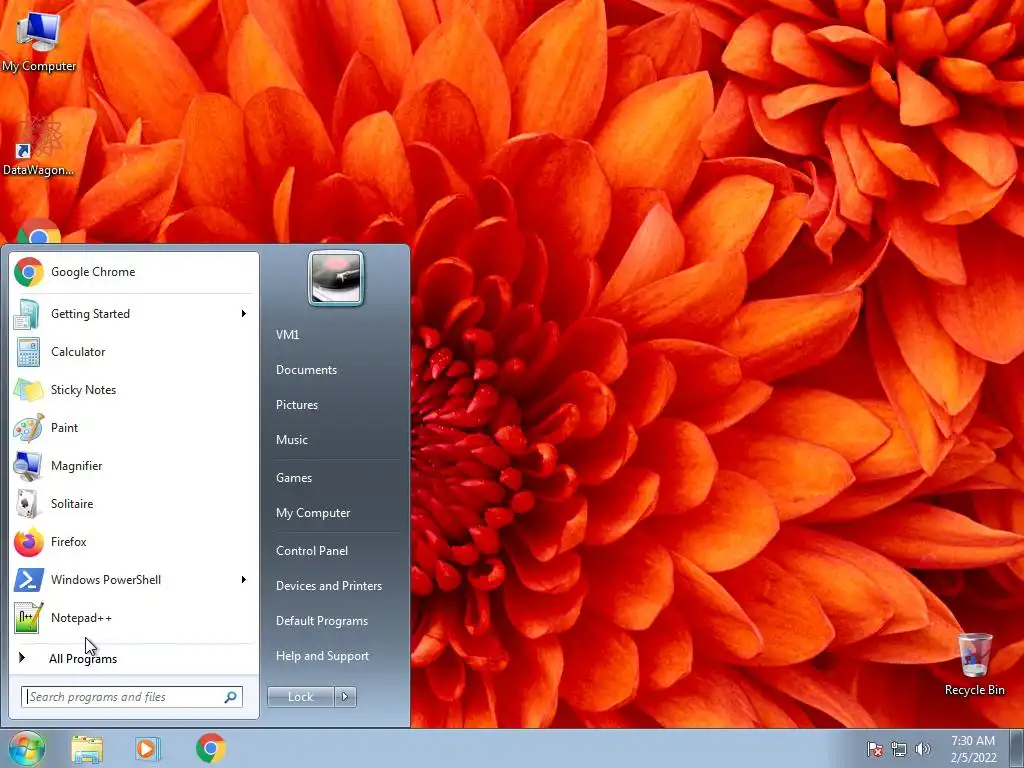Open Windows Explorer from the taskbar

pos(87,749)
